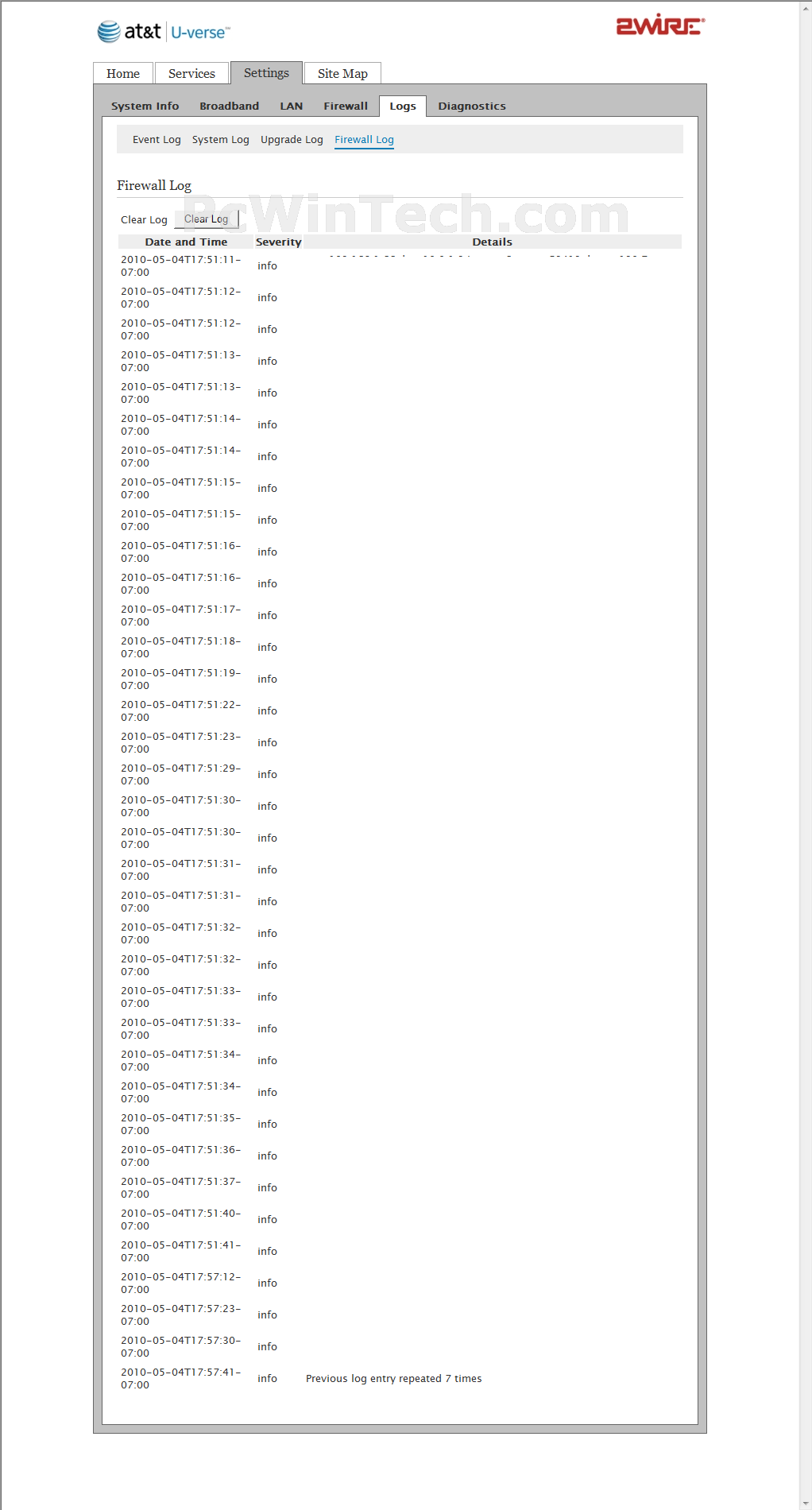Viewport: 812px width, 1510px height.
Task: Click the Firewall Log link
Action: pos(364,139)
